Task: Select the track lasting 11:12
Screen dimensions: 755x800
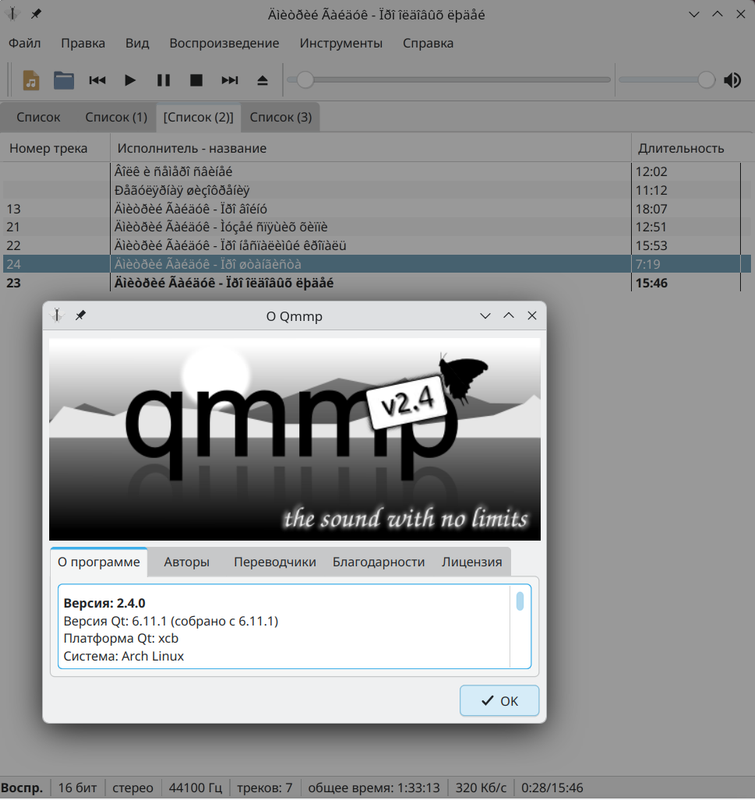Action: point(376,190)
